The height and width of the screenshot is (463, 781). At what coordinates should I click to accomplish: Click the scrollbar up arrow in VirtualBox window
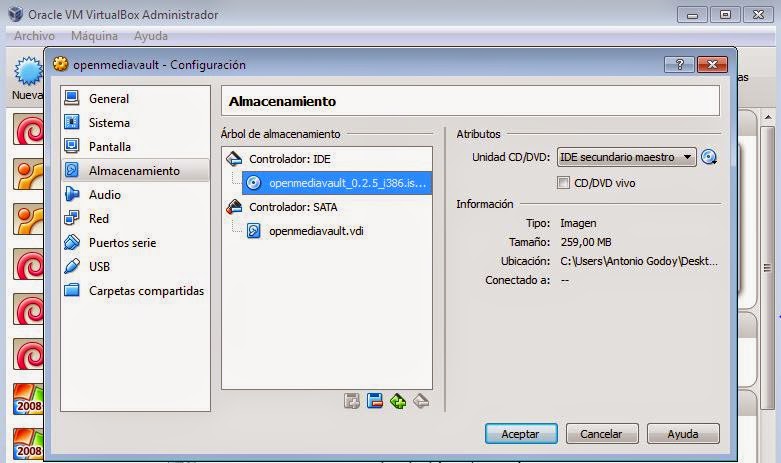coord(768,118)
